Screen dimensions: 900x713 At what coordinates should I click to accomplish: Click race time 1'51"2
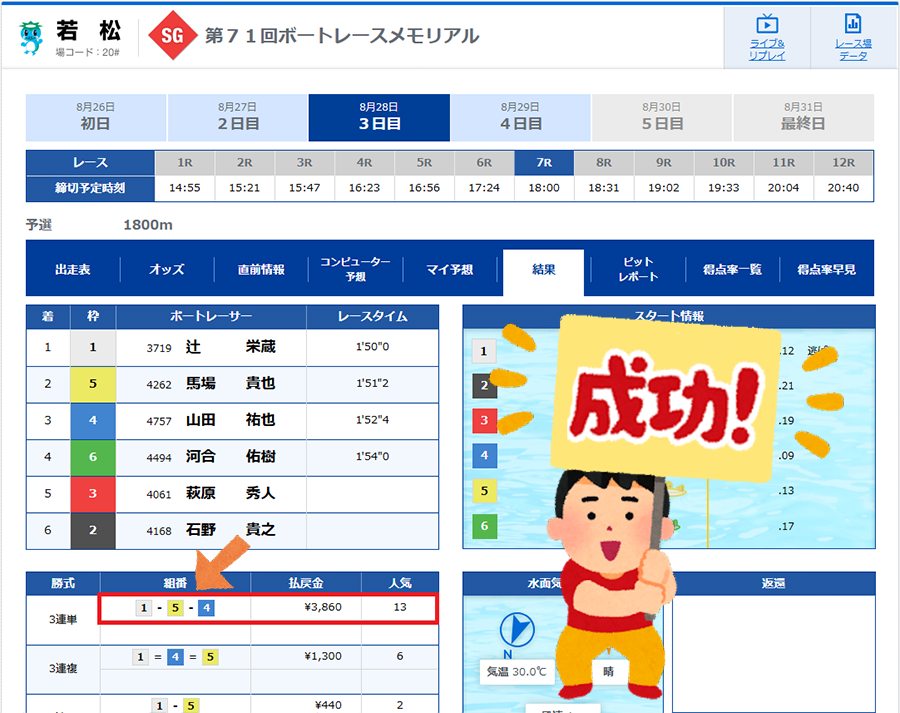[x=373, y=383]
